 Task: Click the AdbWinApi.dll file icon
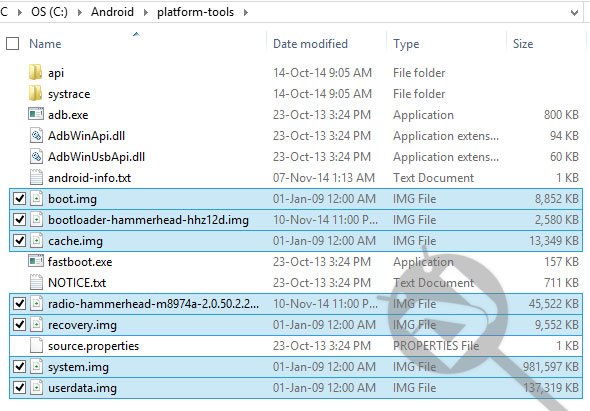tap(36, 135)
